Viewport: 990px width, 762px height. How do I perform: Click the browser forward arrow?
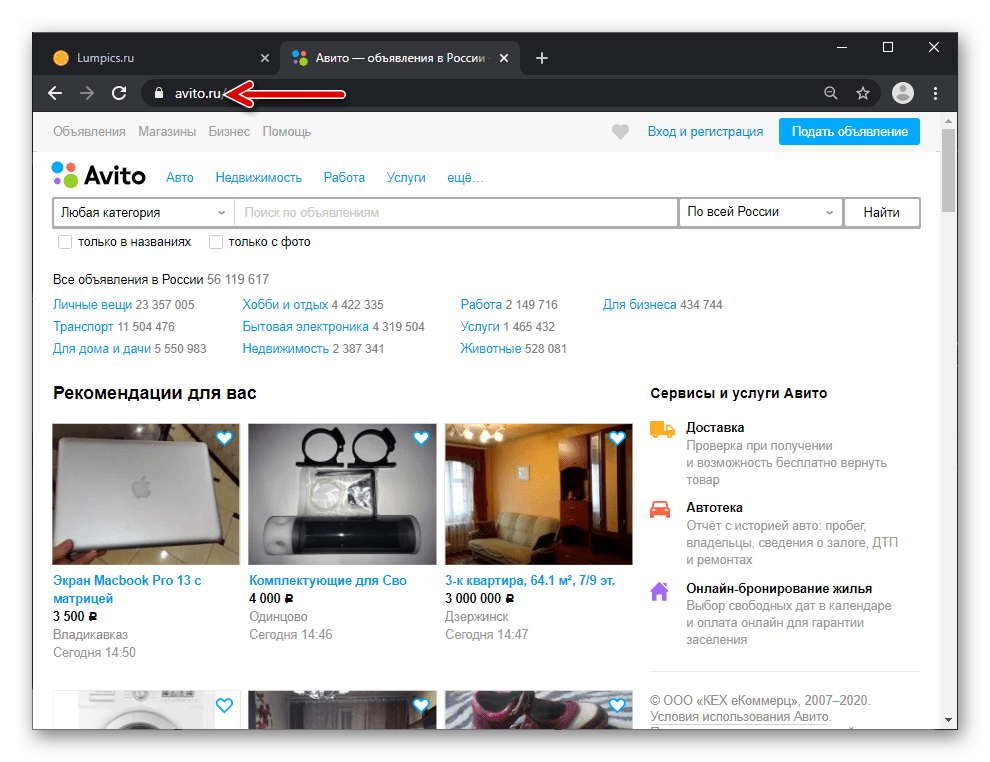87,93
